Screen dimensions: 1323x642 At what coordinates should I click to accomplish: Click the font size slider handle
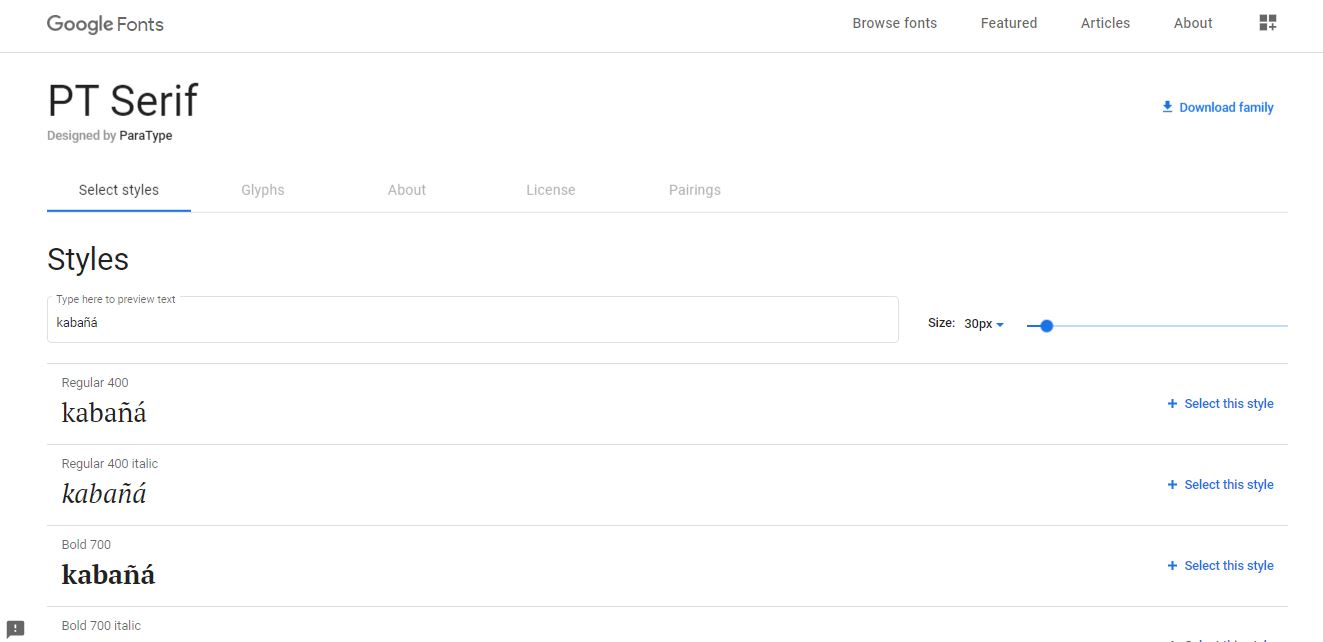[x=1046, y=326]
